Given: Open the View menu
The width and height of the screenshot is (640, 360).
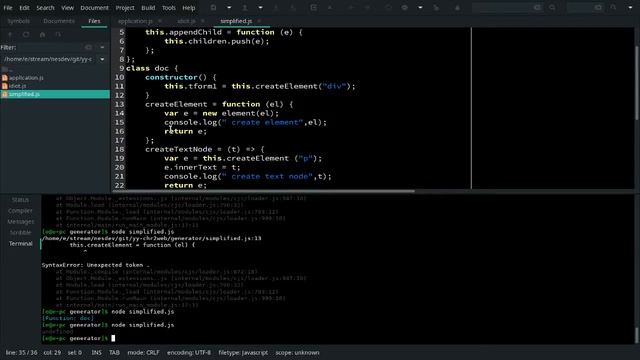Looking at the screenshot, I should click(68, 8).
